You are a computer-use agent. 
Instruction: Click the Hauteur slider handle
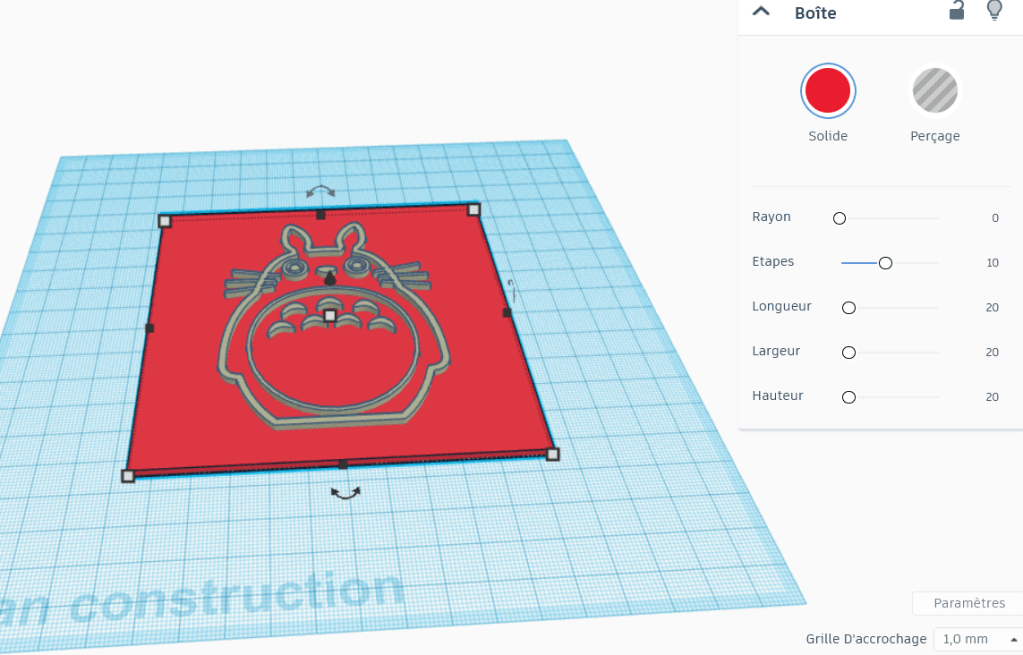(x=849, y=397)
